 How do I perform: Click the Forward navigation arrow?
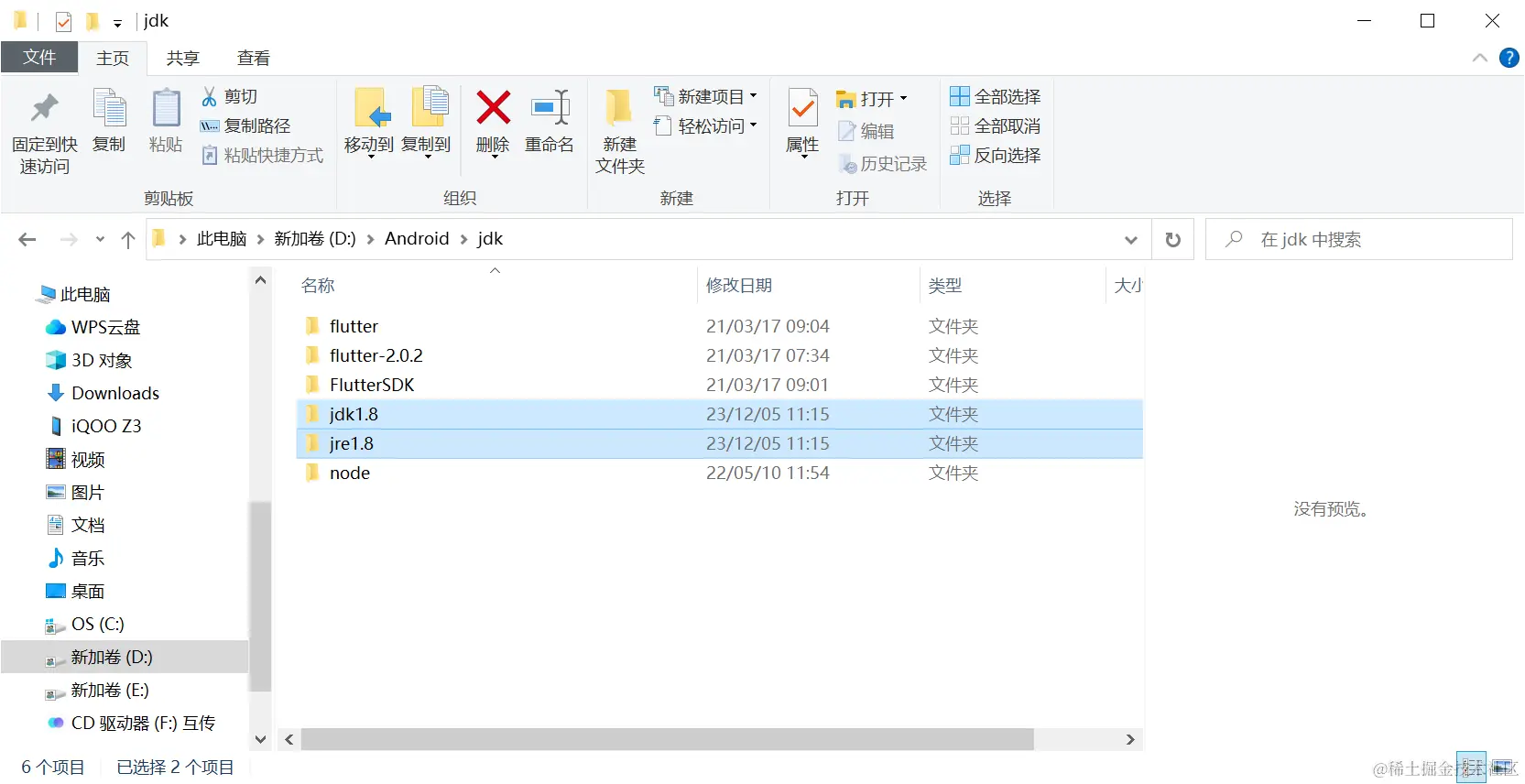click(x=69, y=239)
